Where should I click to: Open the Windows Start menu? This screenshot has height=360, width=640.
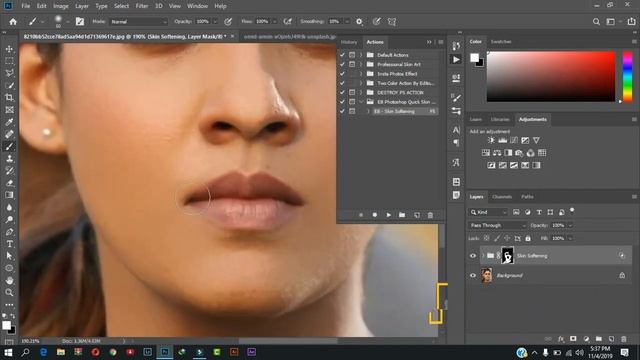point(8,352)
